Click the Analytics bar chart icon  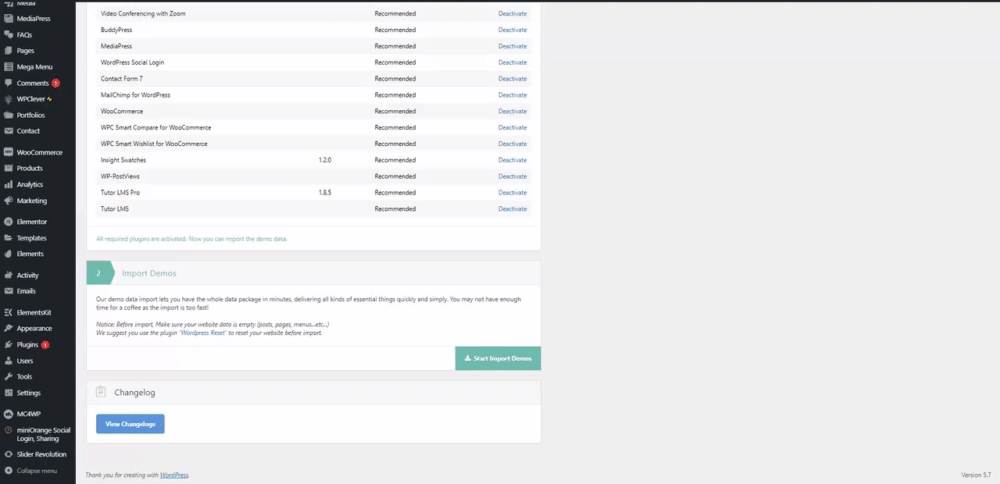8,184
